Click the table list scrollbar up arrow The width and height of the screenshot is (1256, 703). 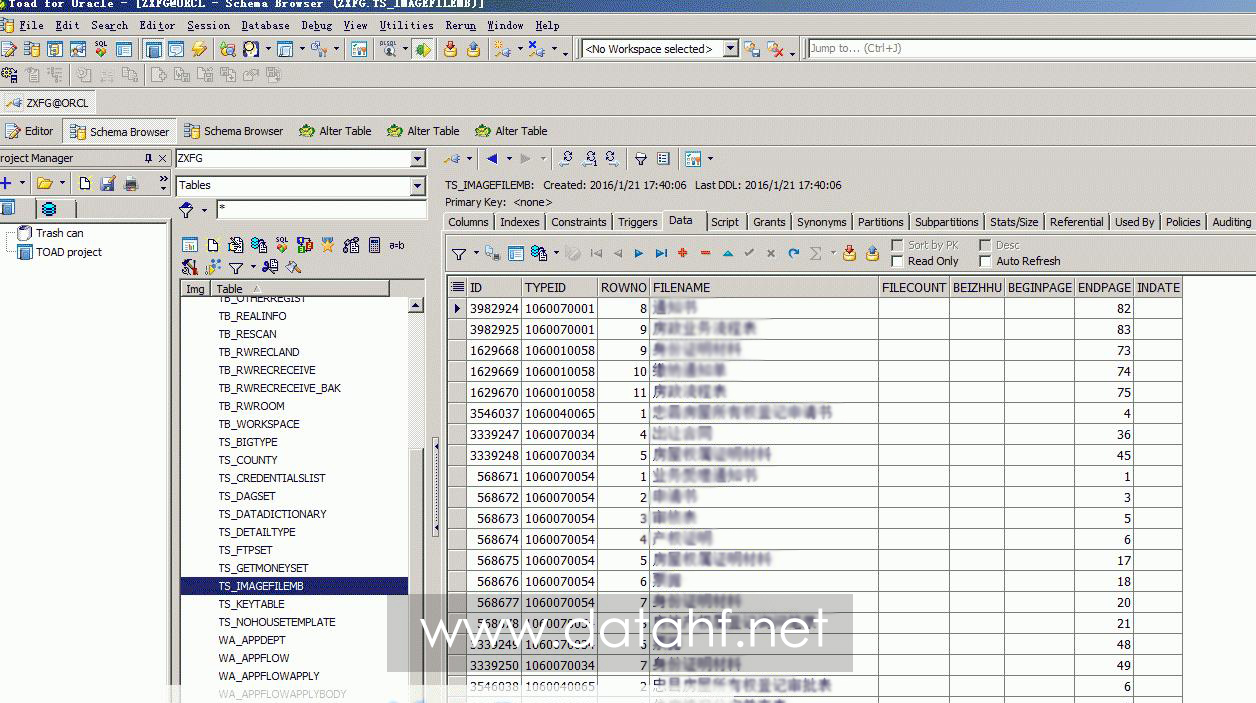coord(416,306)
